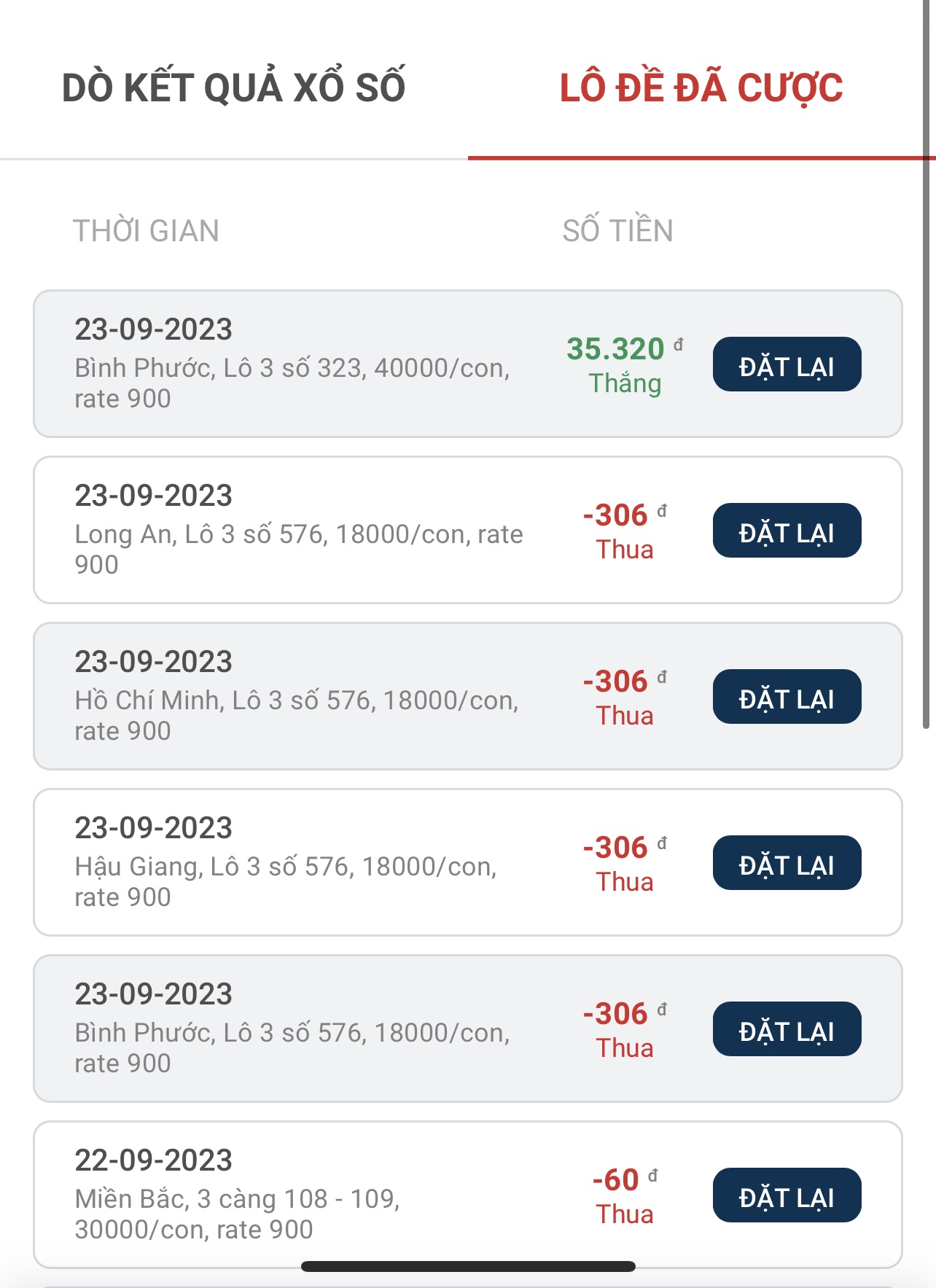Viewport: 936px width, 1288px height.
Task: Tap ĐẶT LẠI on the Long An bet
Action: click(x=787, y=531)
